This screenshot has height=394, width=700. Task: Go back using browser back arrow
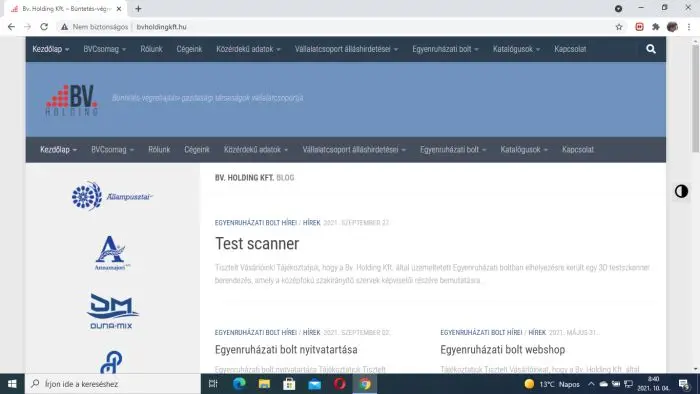click(11, 27)
